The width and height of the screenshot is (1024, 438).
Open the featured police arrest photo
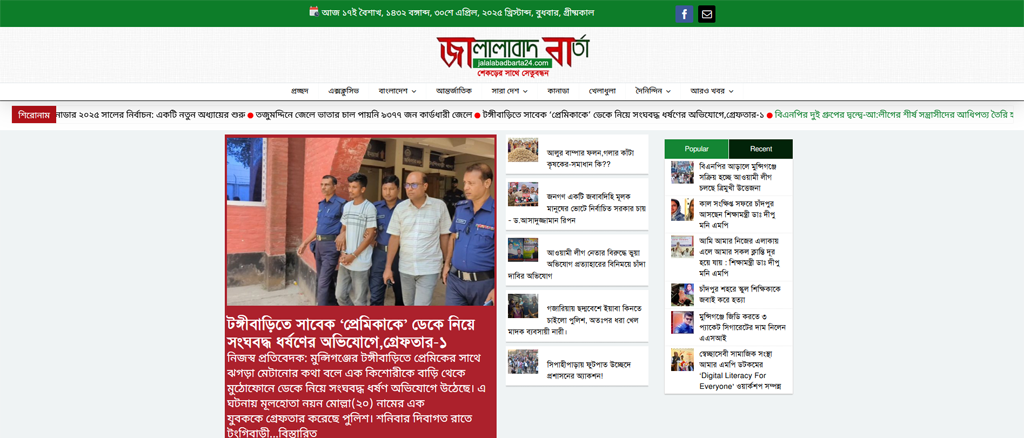click(360, 220)
